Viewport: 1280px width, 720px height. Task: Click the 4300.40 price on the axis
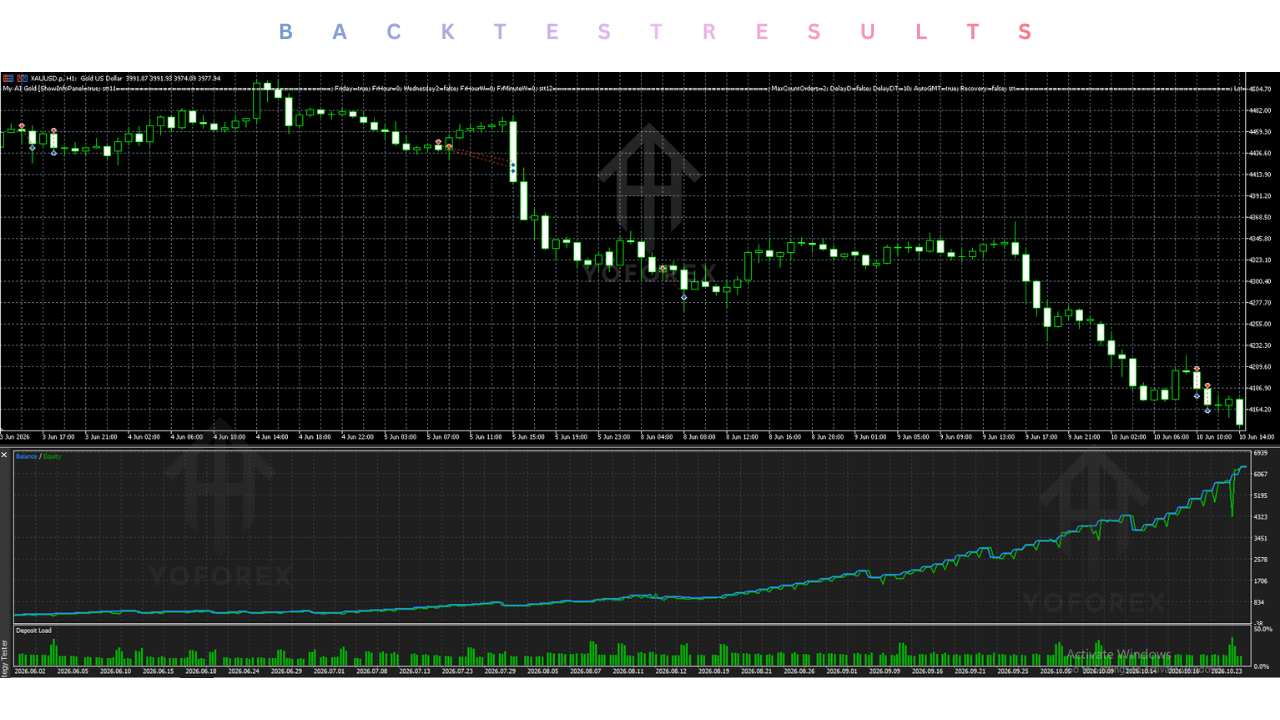(x=1259, y=281)
